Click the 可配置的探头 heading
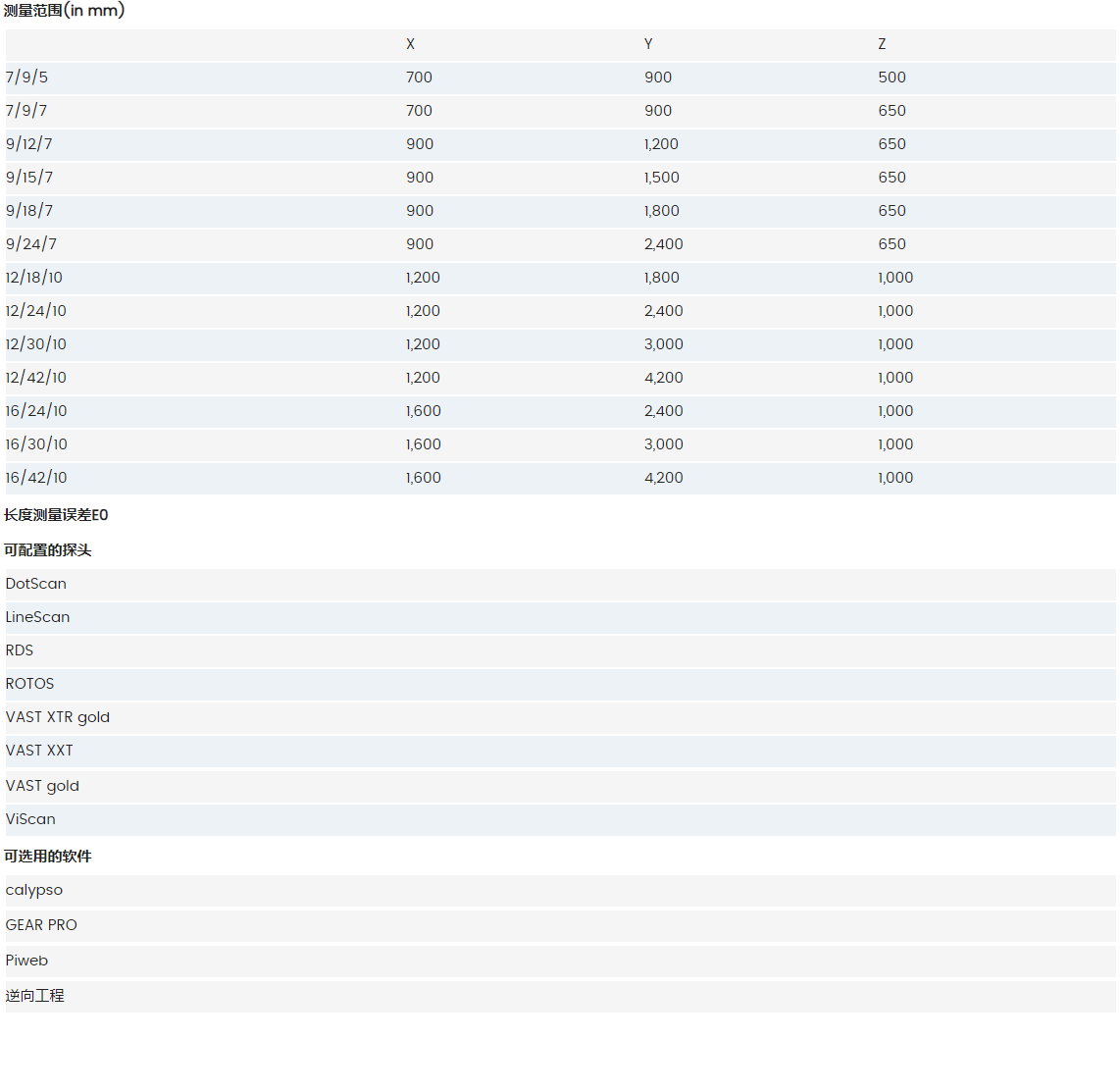Image resolution: width=1120 pixels, height=1092 pixels. [48, 550]
